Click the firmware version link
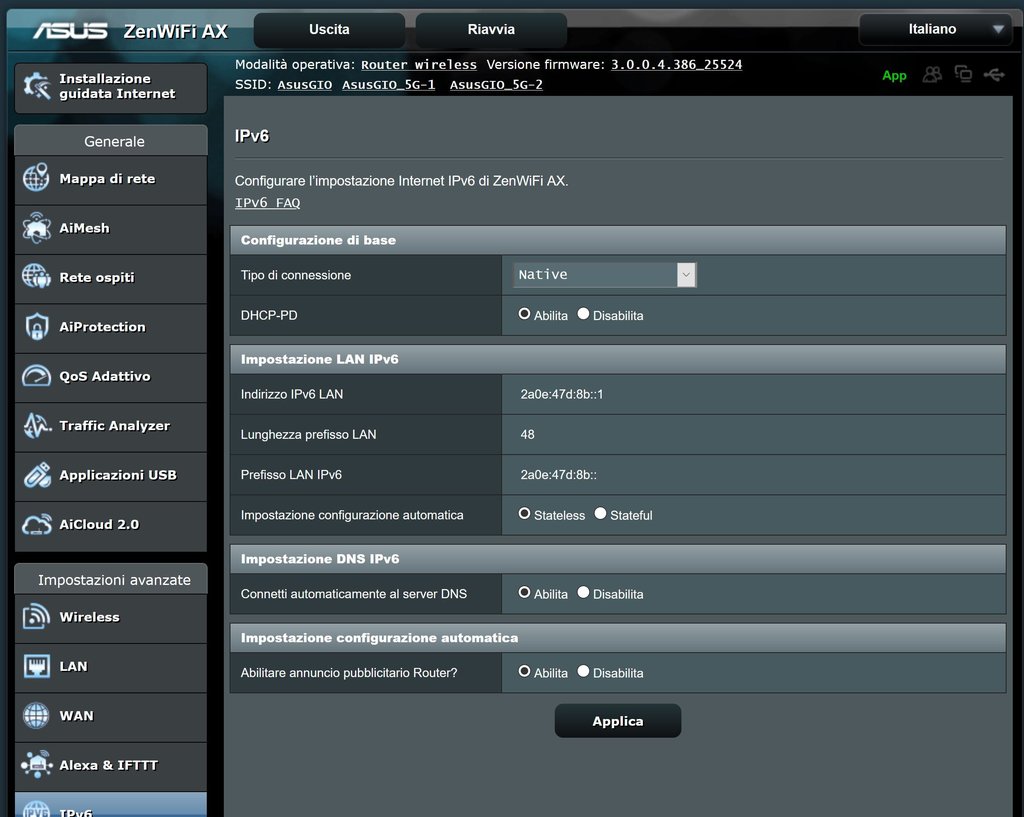The image size is (1024, 817). [676, 65]
